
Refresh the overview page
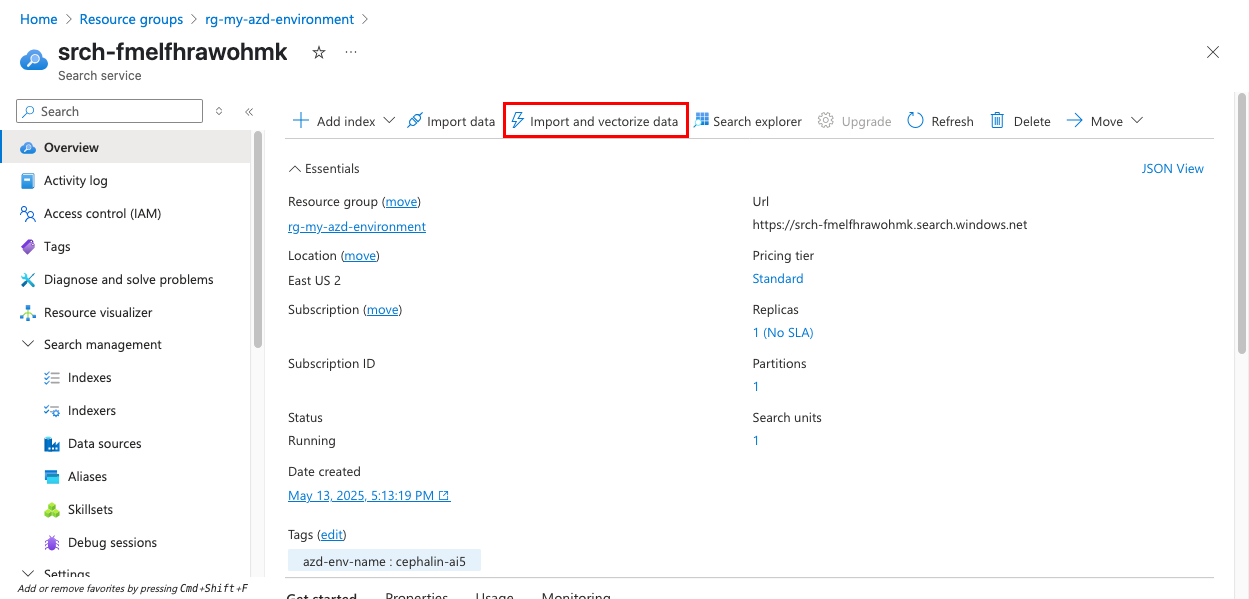point(940,121)
